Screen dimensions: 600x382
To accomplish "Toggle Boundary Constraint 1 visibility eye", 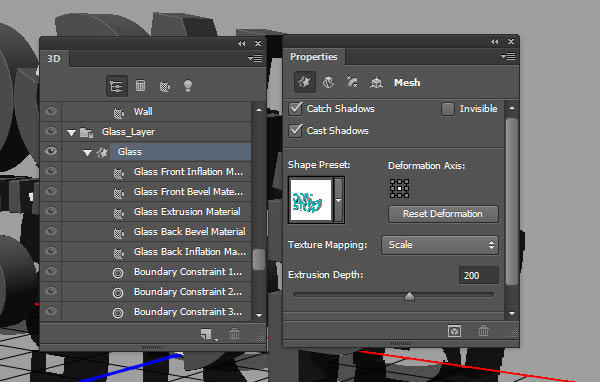I will [x=51, y=271].
